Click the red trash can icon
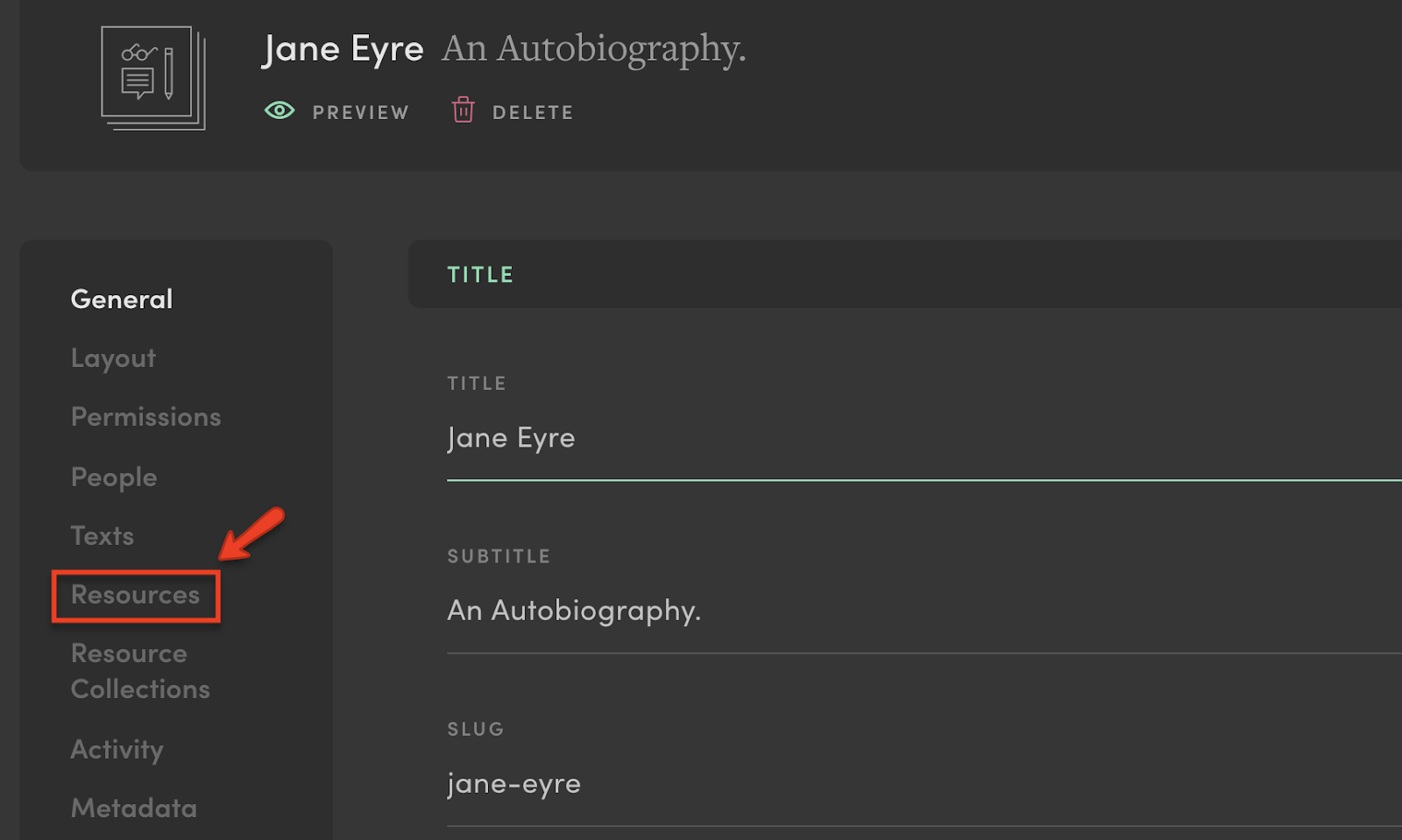 pyautogui.click(x=463, y=110)
